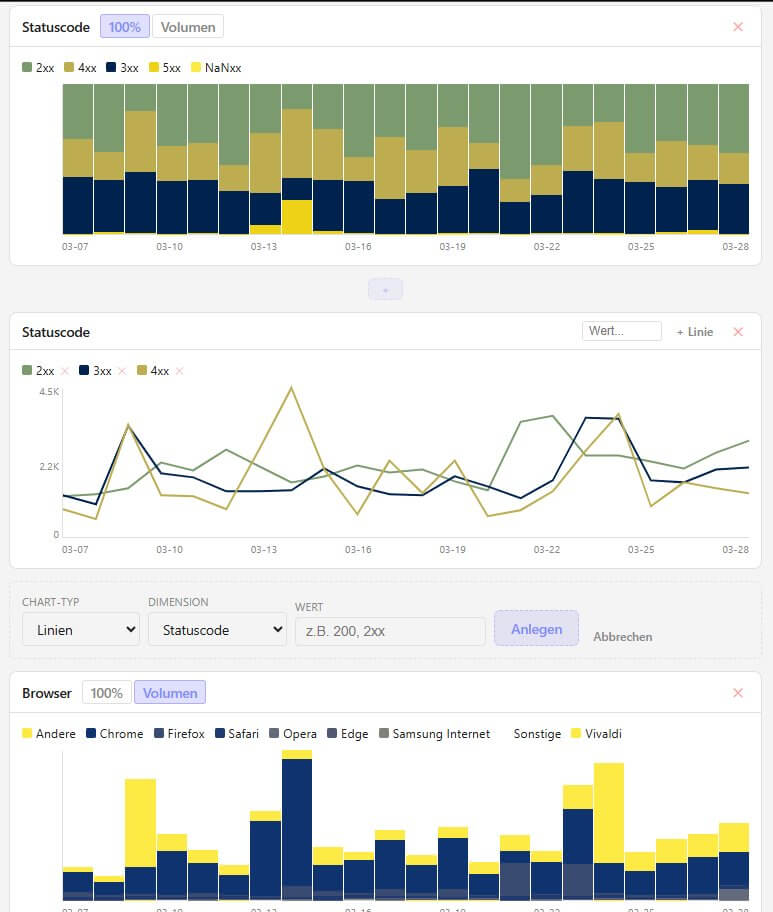
Task: Click the + Linie link to add a line
Action: tap(694, 331)
